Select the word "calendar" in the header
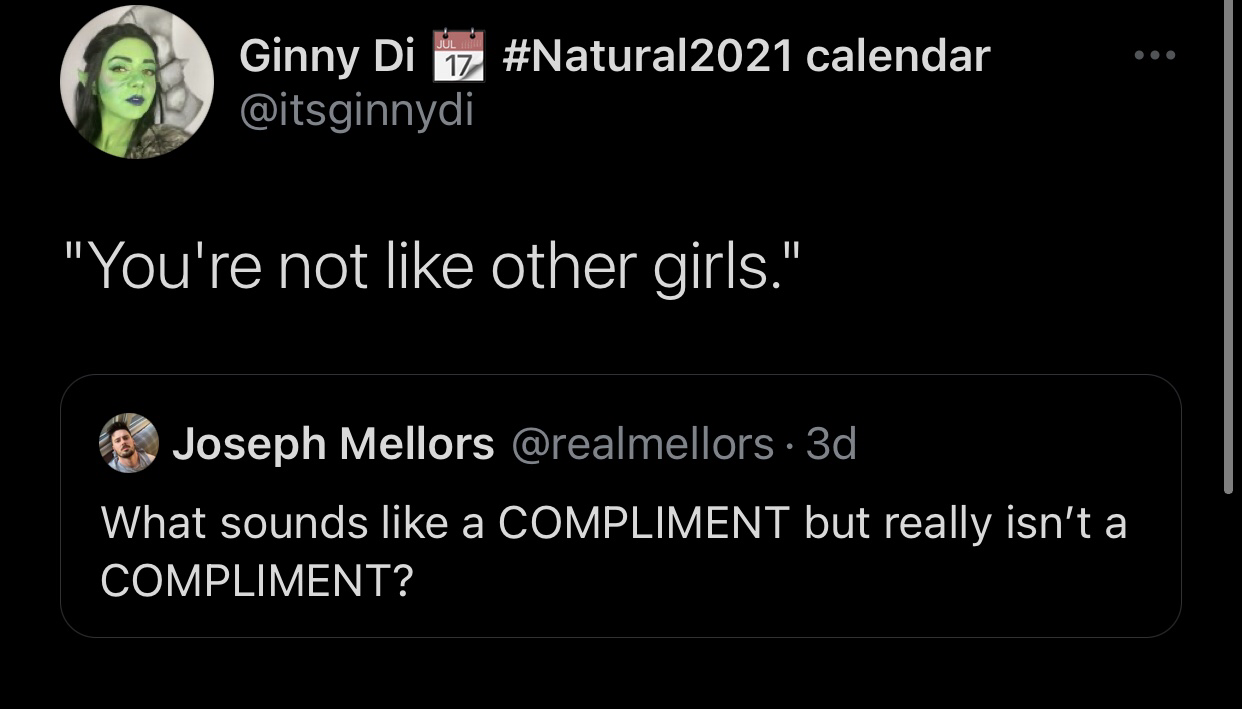This screenshot has width=1242, height=709. pyautogui.click(x=897, y=57)
